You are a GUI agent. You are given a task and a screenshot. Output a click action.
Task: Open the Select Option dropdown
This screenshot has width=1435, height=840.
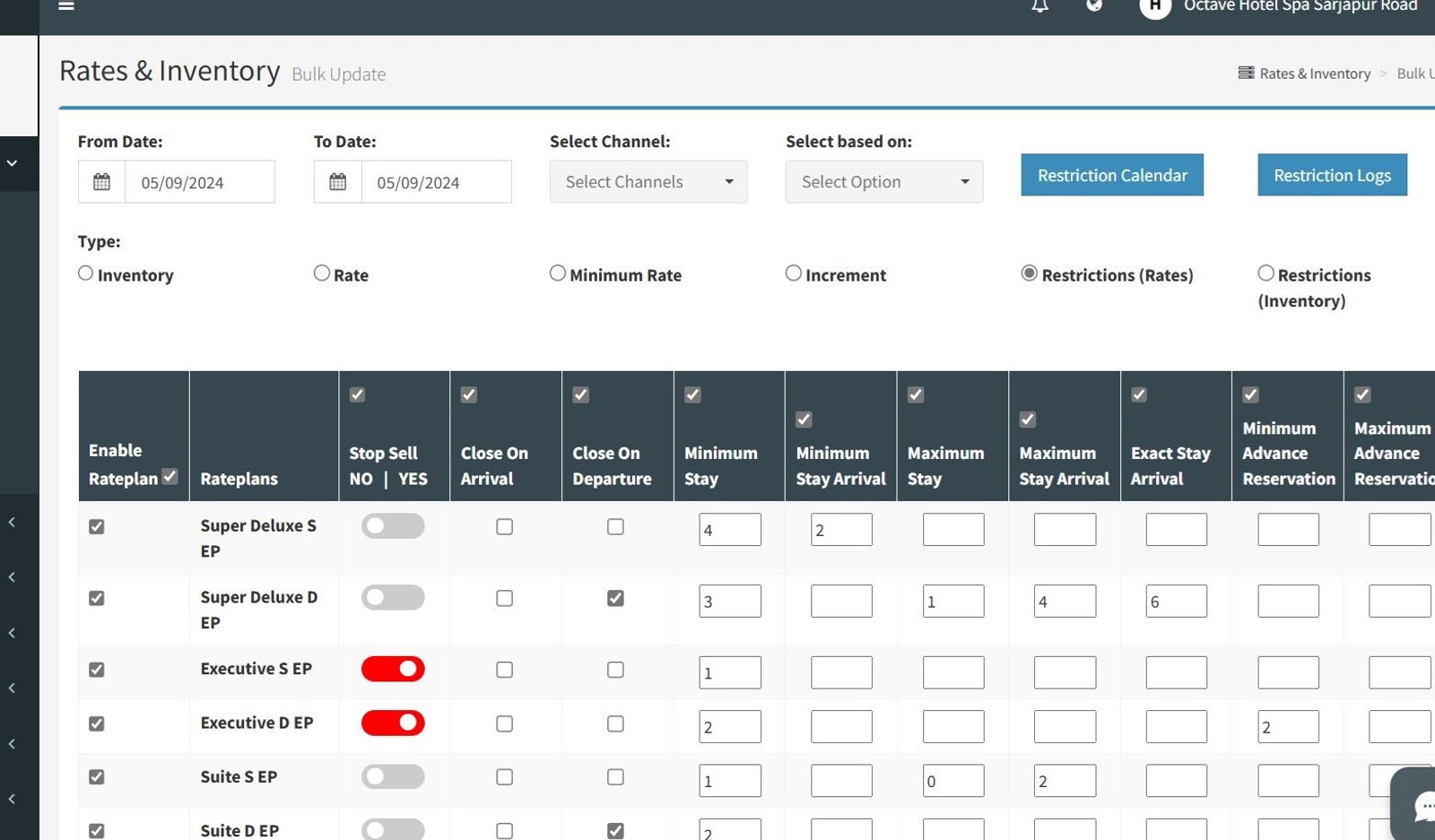[x=884, y=182]
